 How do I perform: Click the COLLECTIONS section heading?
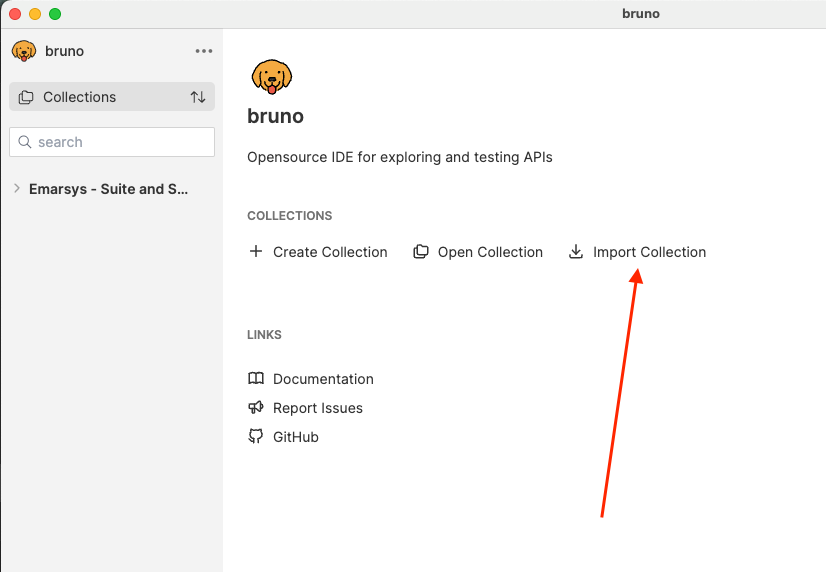coord(290,215)
